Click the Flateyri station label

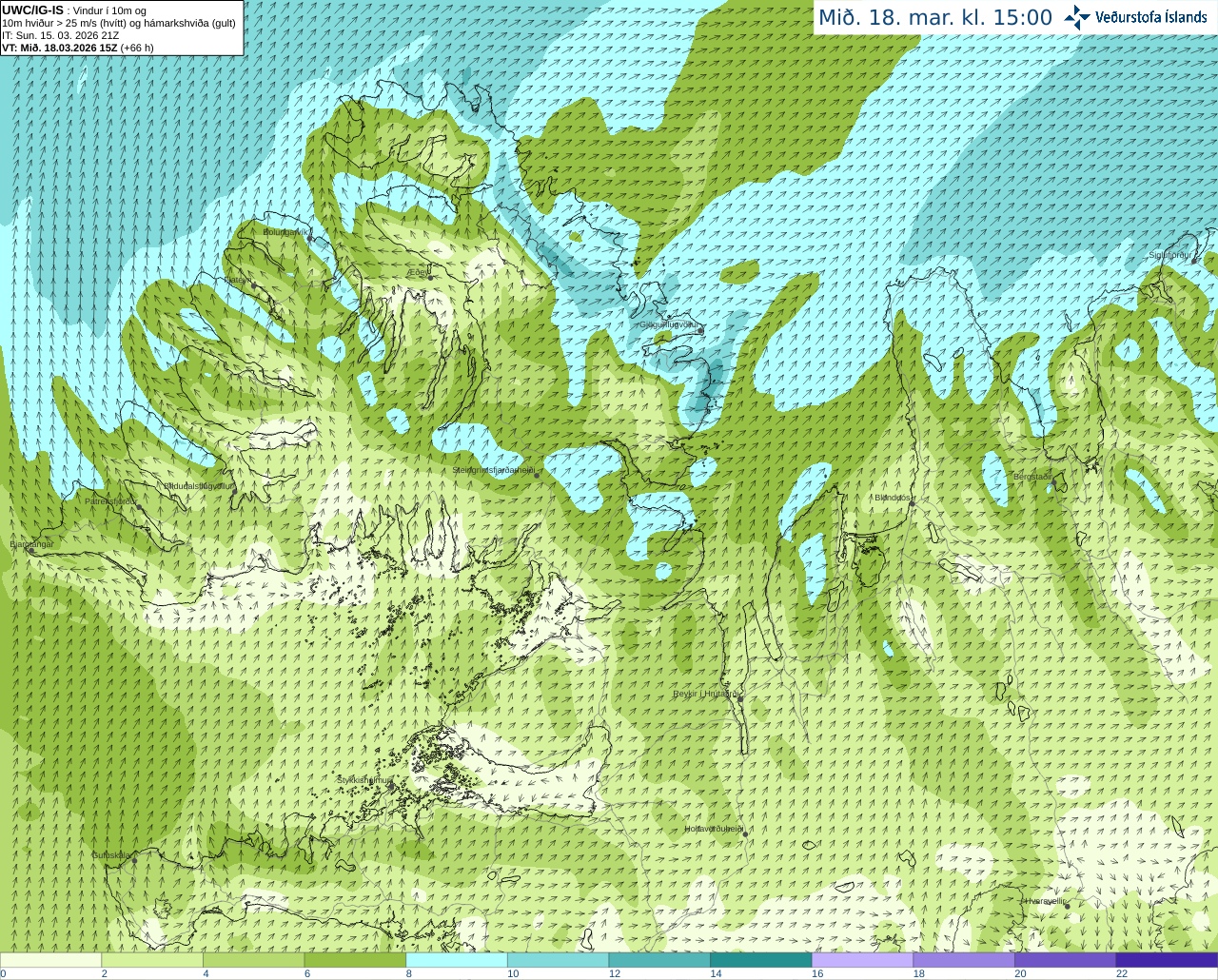click(x=237, y=280)
